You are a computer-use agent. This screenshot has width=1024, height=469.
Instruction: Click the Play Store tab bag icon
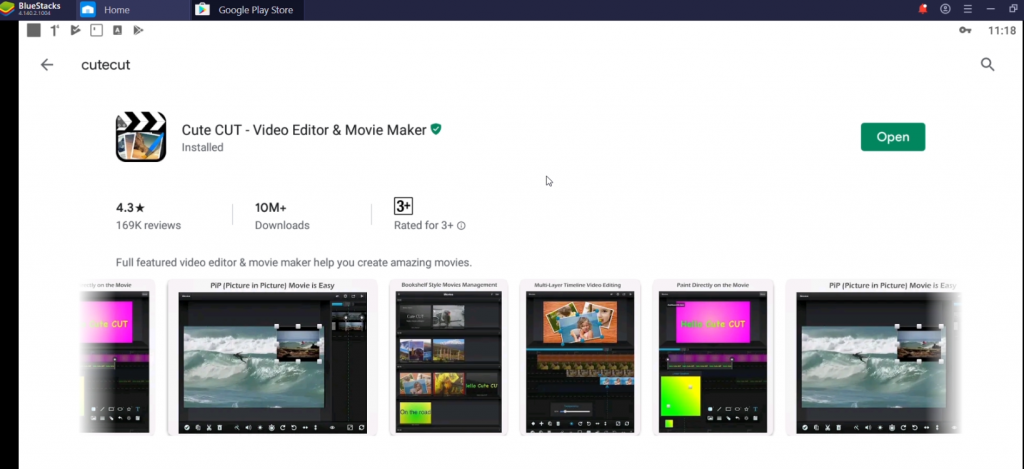[x=202, y=10]
